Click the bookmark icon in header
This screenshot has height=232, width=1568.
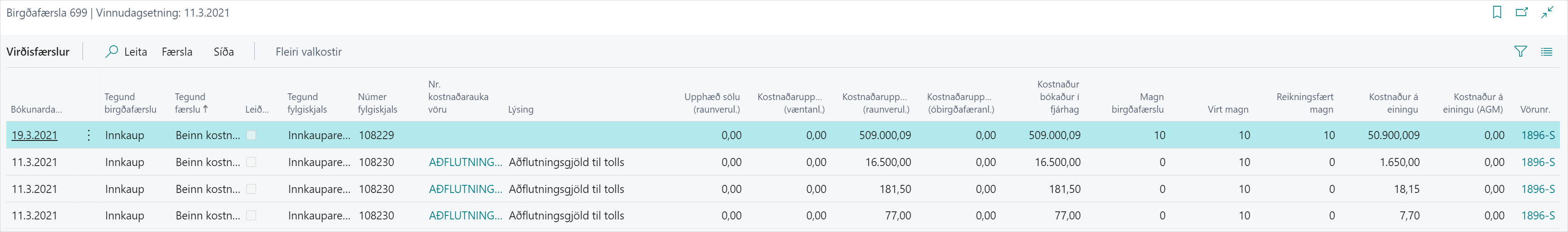[1497, 12]
